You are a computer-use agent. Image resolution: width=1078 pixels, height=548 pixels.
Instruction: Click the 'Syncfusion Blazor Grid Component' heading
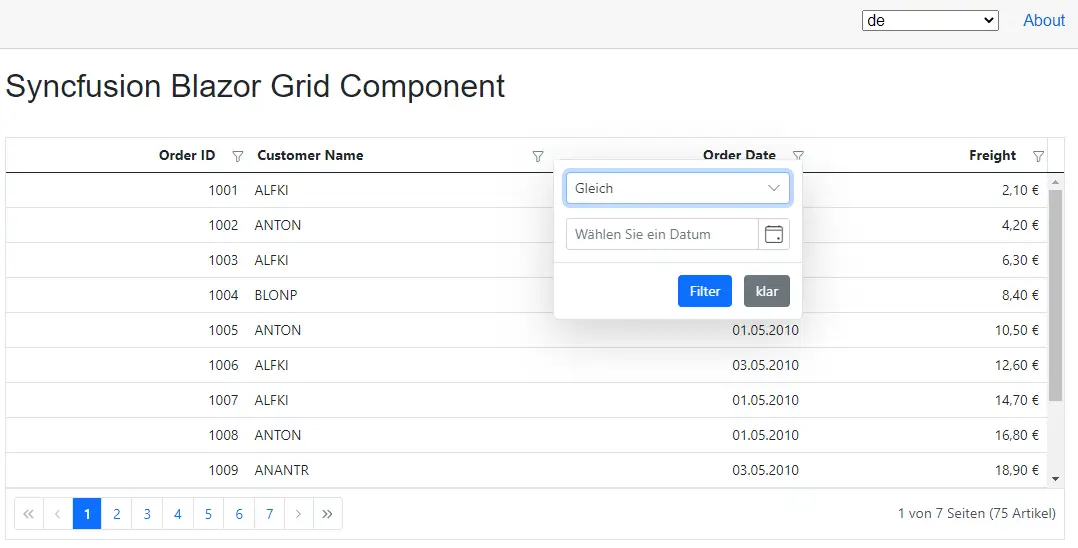click(255, 87)
